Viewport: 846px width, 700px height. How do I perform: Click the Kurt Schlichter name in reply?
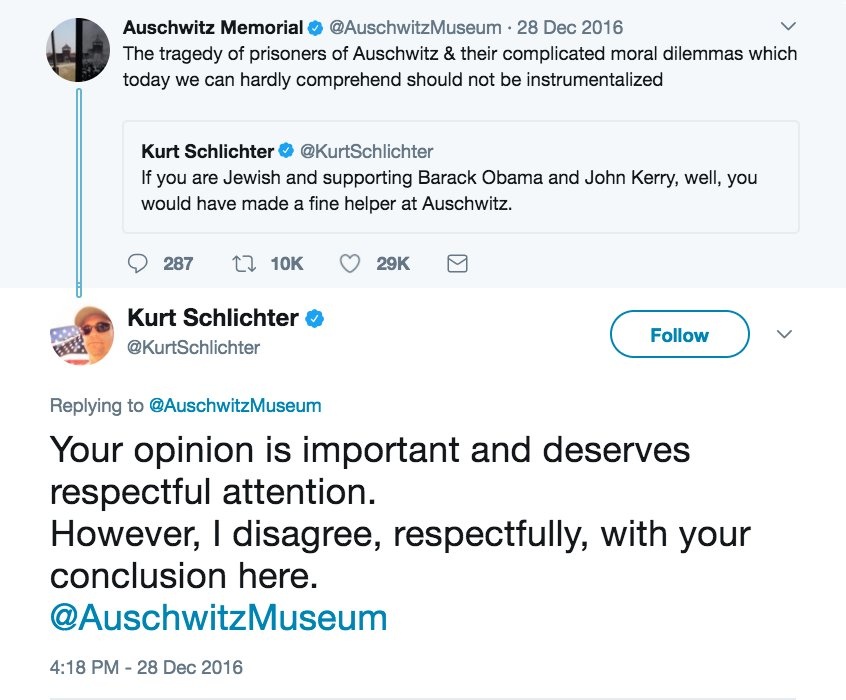(x=213, y=319)
